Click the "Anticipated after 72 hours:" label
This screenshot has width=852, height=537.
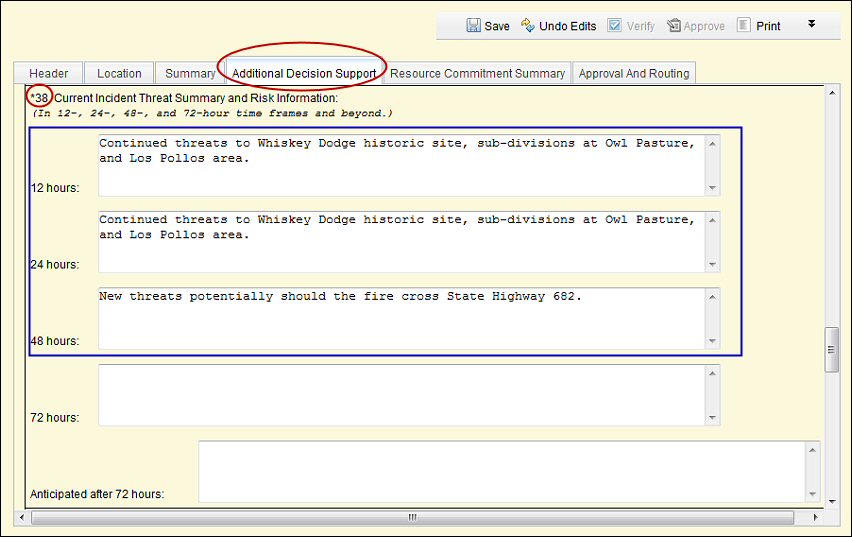coord(97,494)
